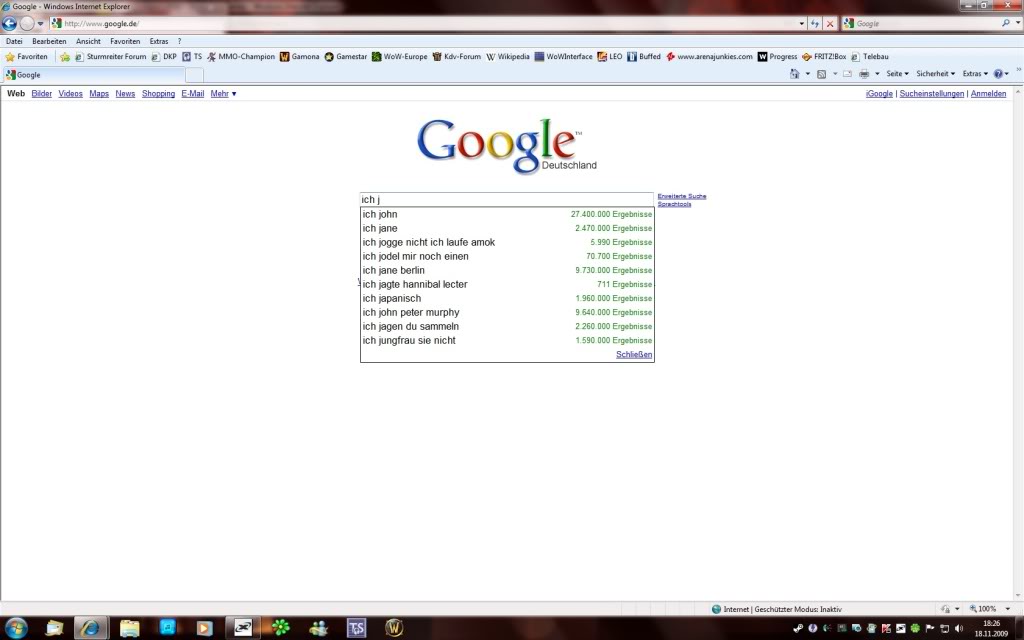Select the Google browser tab
The image size is (1024, 640).
(x=93, y=75)
